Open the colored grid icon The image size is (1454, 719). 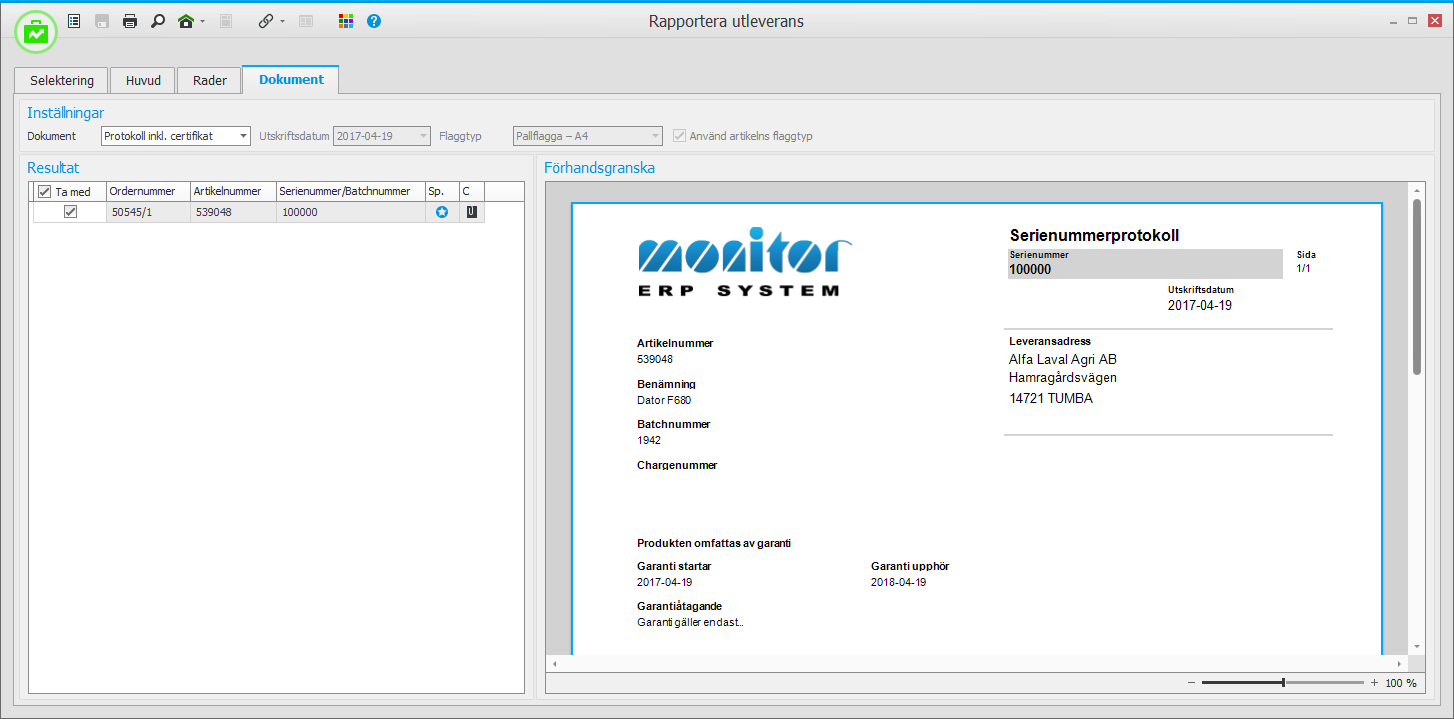346,21
